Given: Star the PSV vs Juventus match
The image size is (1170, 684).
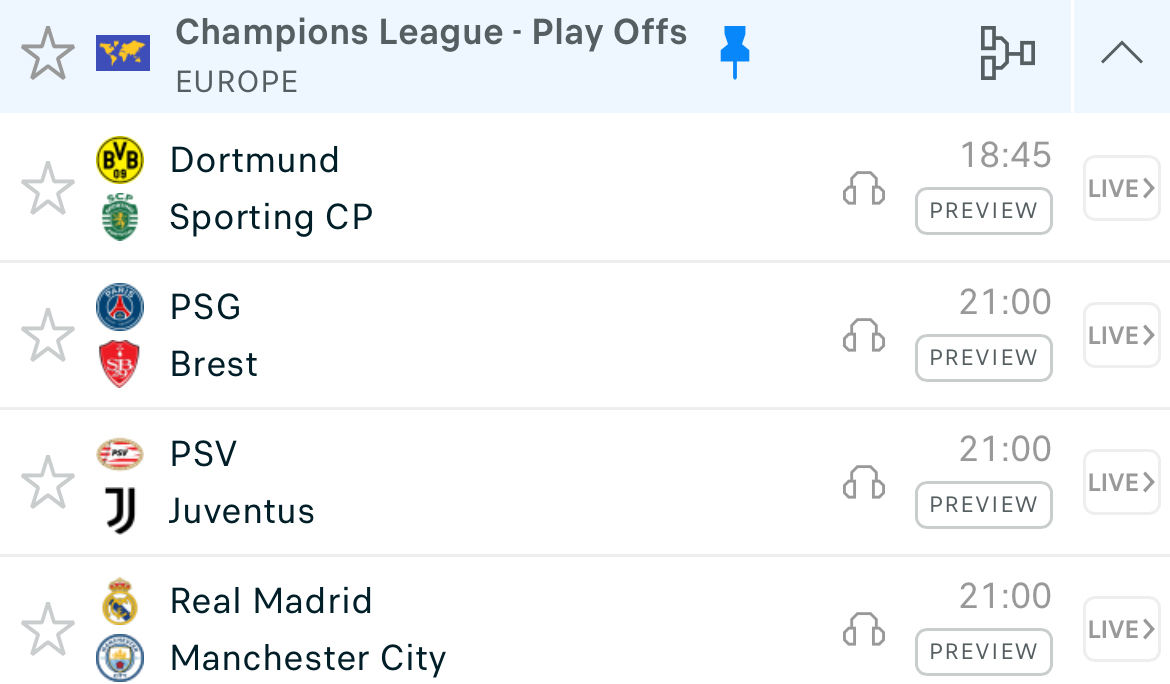Looking at the screenshot, I should click(x=48, y=482).
